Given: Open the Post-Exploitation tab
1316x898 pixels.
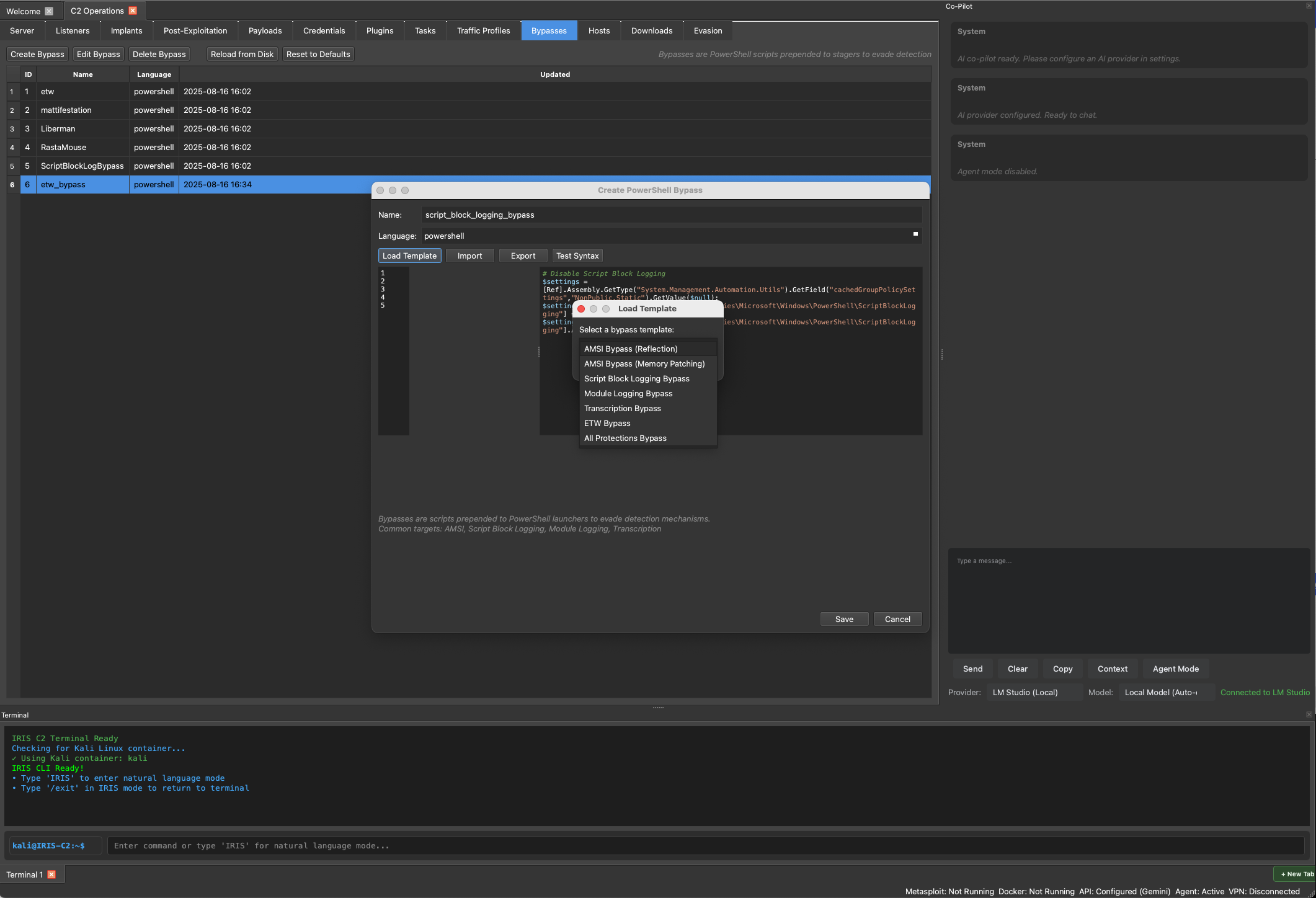Looking at the screenshot, I should pos(195,30).
